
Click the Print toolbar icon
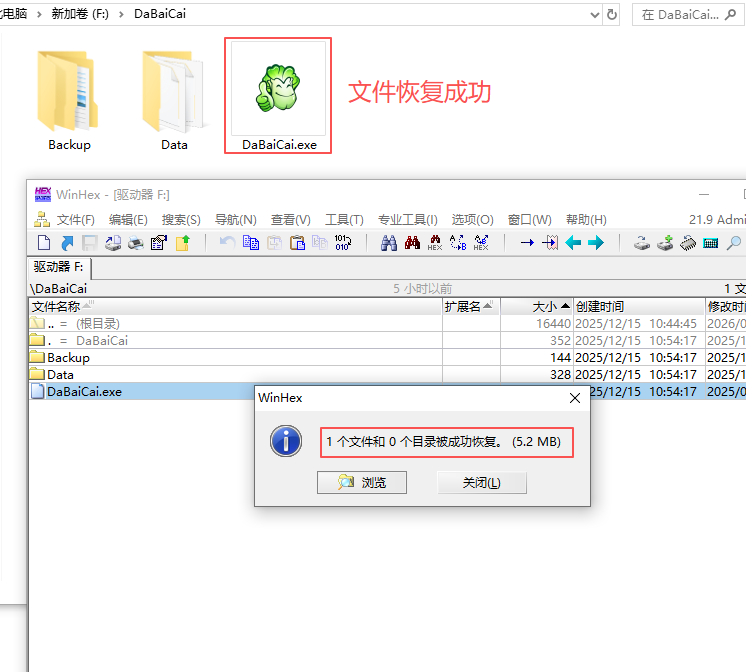tap(136, 243)
